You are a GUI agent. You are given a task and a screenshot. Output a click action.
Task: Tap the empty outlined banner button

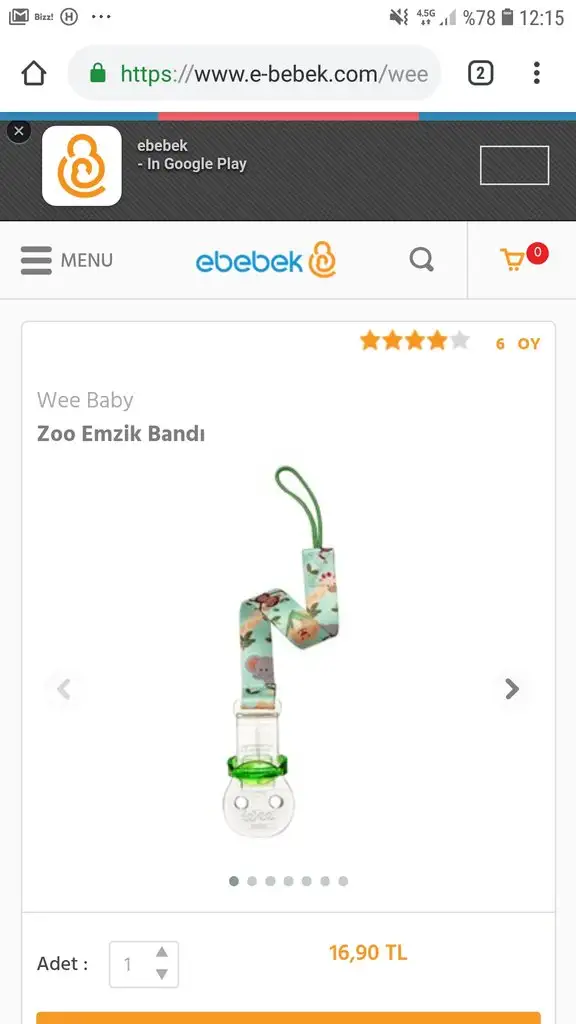click(x=515, y=165)
